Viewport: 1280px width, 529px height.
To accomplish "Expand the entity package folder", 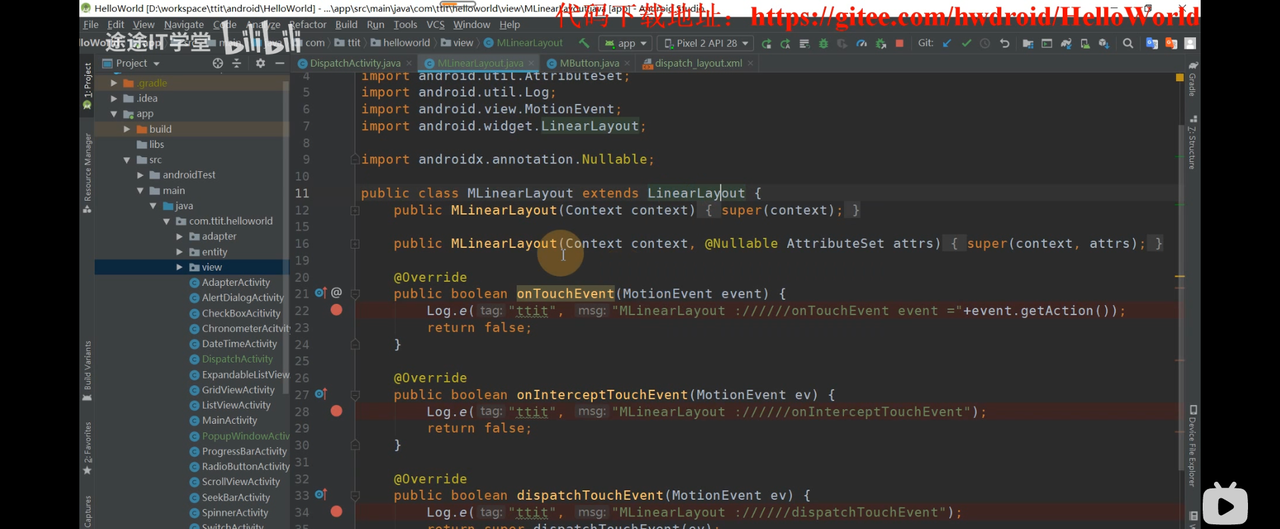I will point(180,252).
